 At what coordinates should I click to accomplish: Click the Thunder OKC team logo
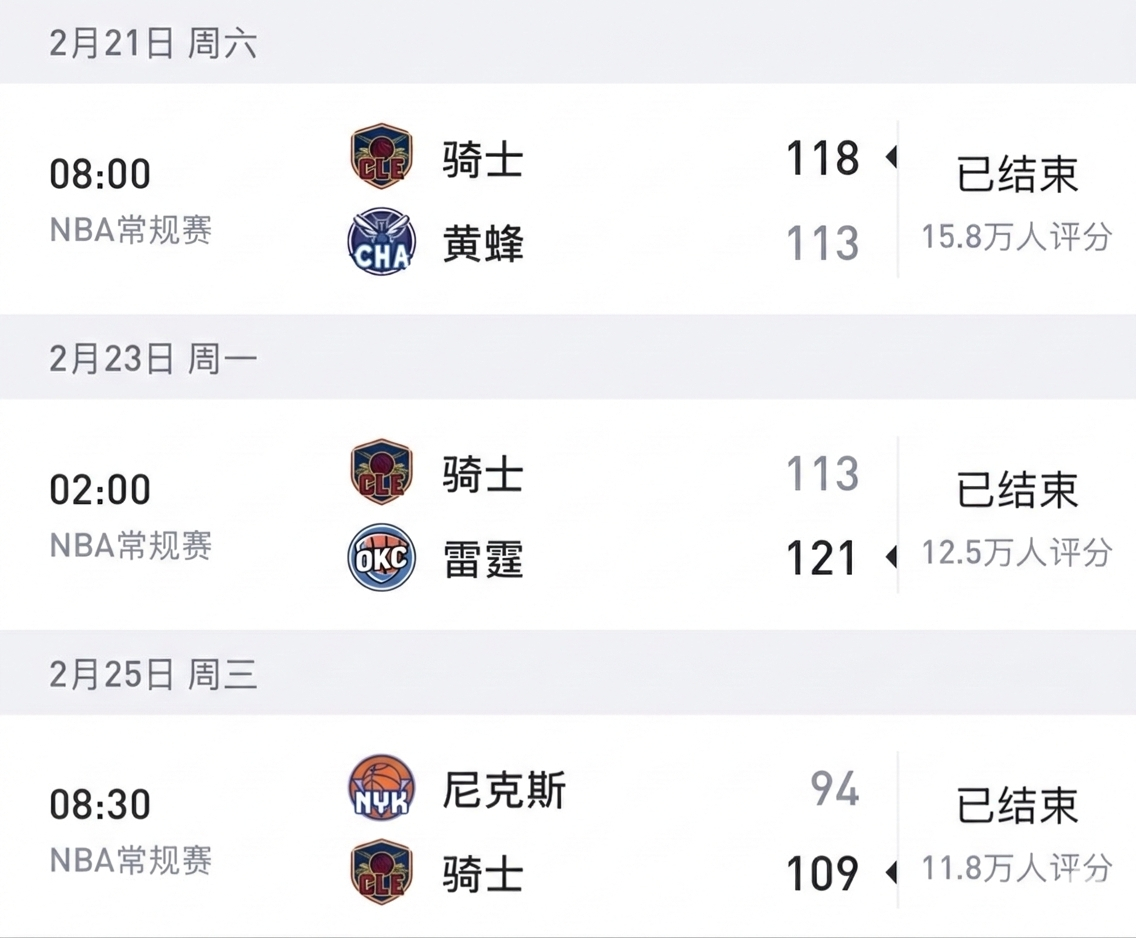[380, 559]
